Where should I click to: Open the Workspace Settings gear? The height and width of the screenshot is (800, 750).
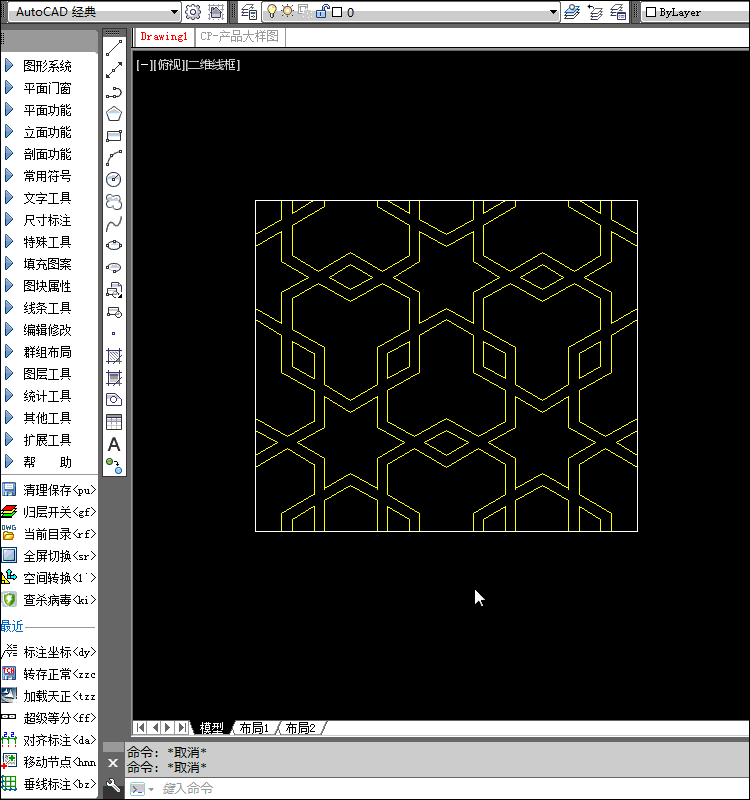(193, 12)
